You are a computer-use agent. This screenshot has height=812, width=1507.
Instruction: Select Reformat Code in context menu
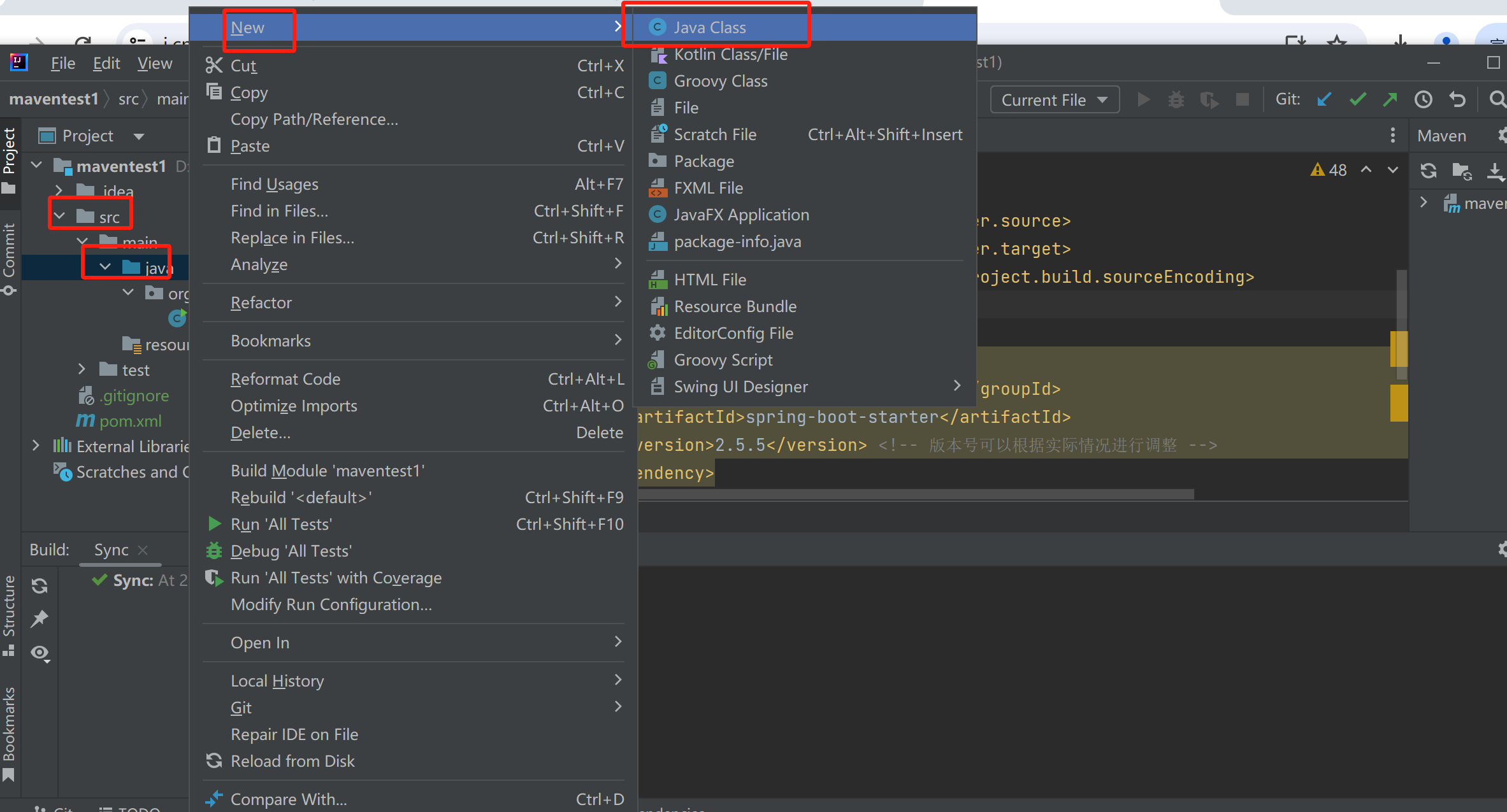coord(412,379)
